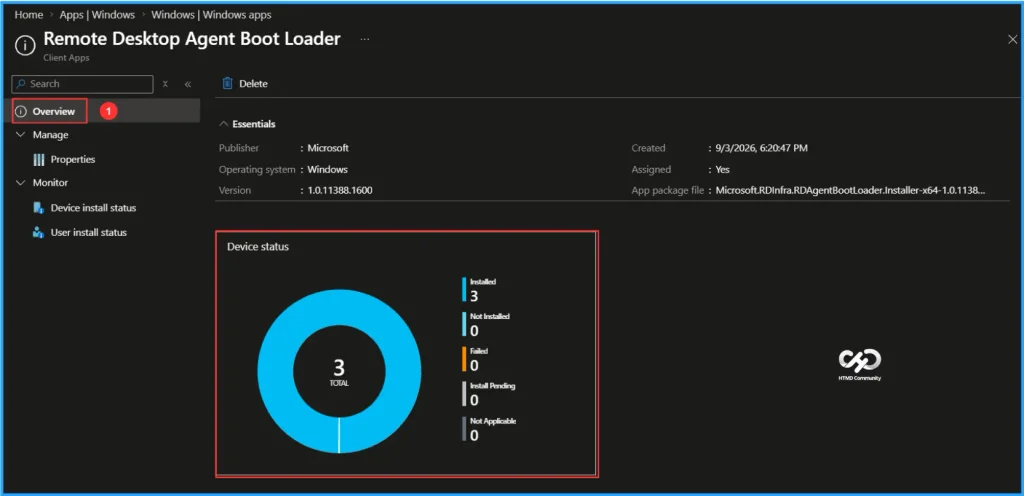Click the Installed legend color bar

pyautogui.click(x=464, y=289)
